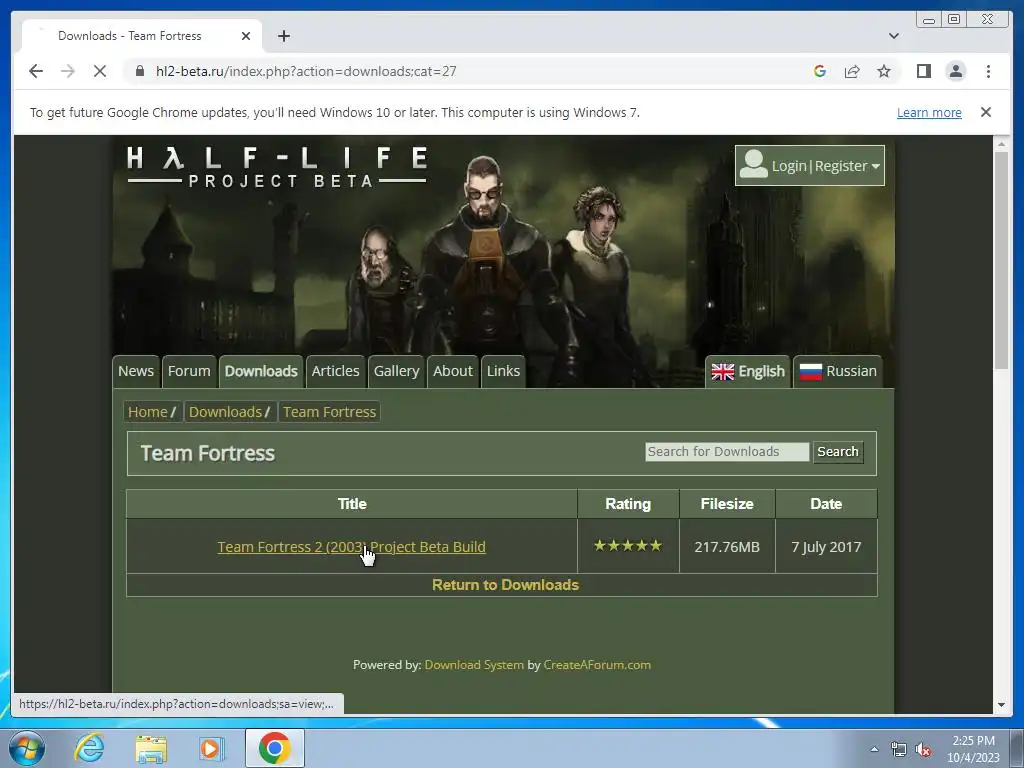This screenshot has height=768, width=1024.
Task: Click the muted volume tray icon
Action: point(923,750)
